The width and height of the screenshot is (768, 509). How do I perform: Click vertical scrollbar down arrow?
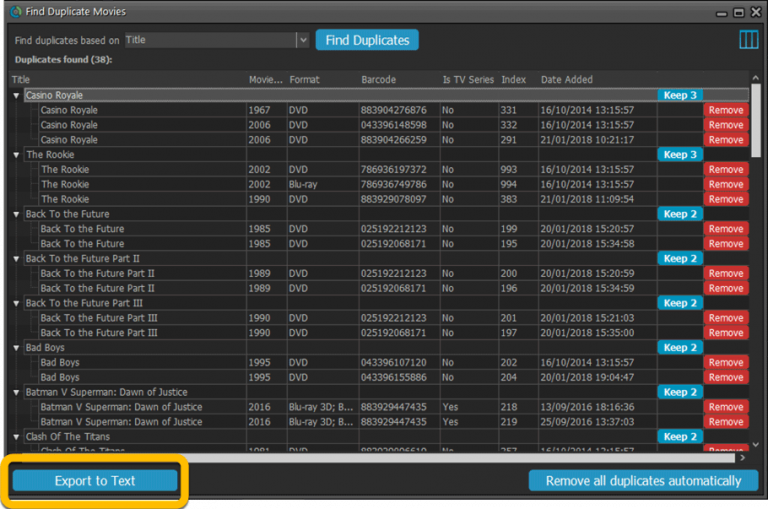tap(756, 445)
